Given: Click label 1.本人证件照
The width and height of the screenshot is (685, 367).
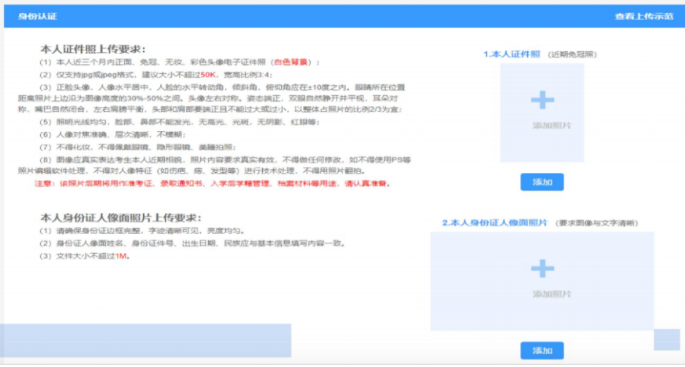Looking at the screenshot, I should [512, 54].
